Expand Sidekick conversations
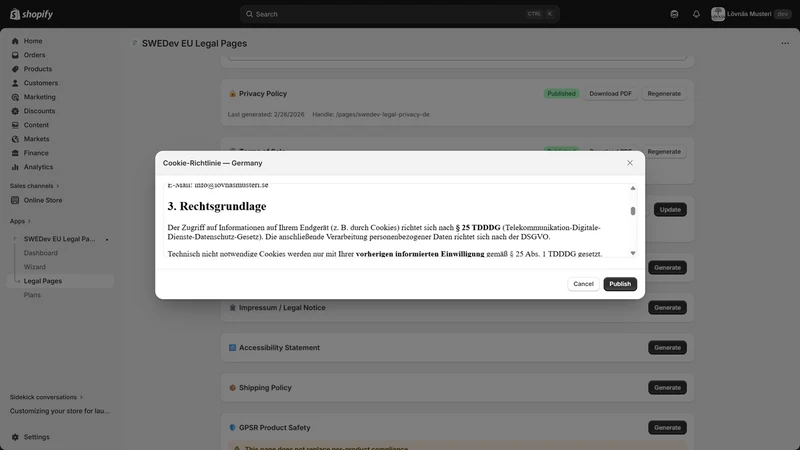Viewport: 800px width, 450px height. 46,397
